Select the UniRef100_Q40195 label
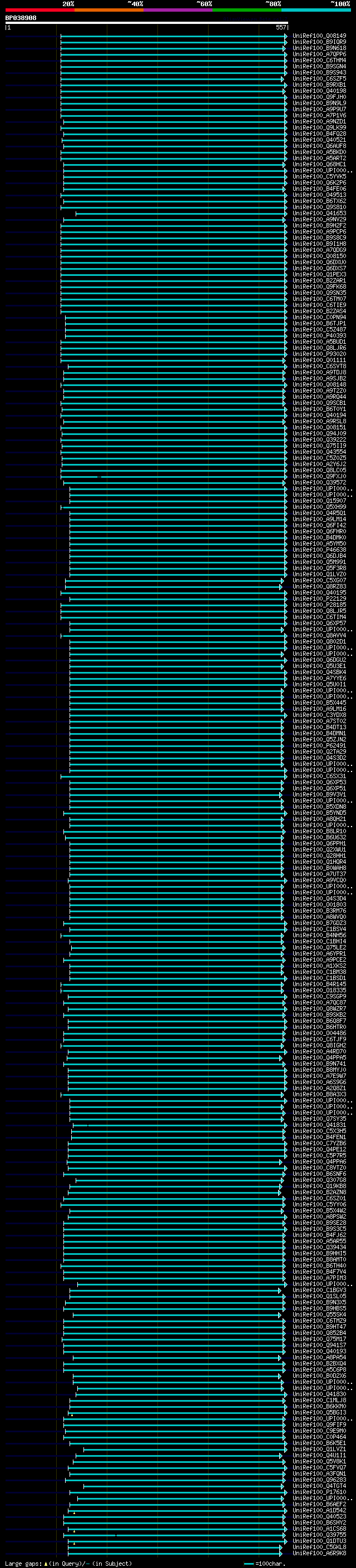Screen dimensions: 356x1568 tap(319, 592)
